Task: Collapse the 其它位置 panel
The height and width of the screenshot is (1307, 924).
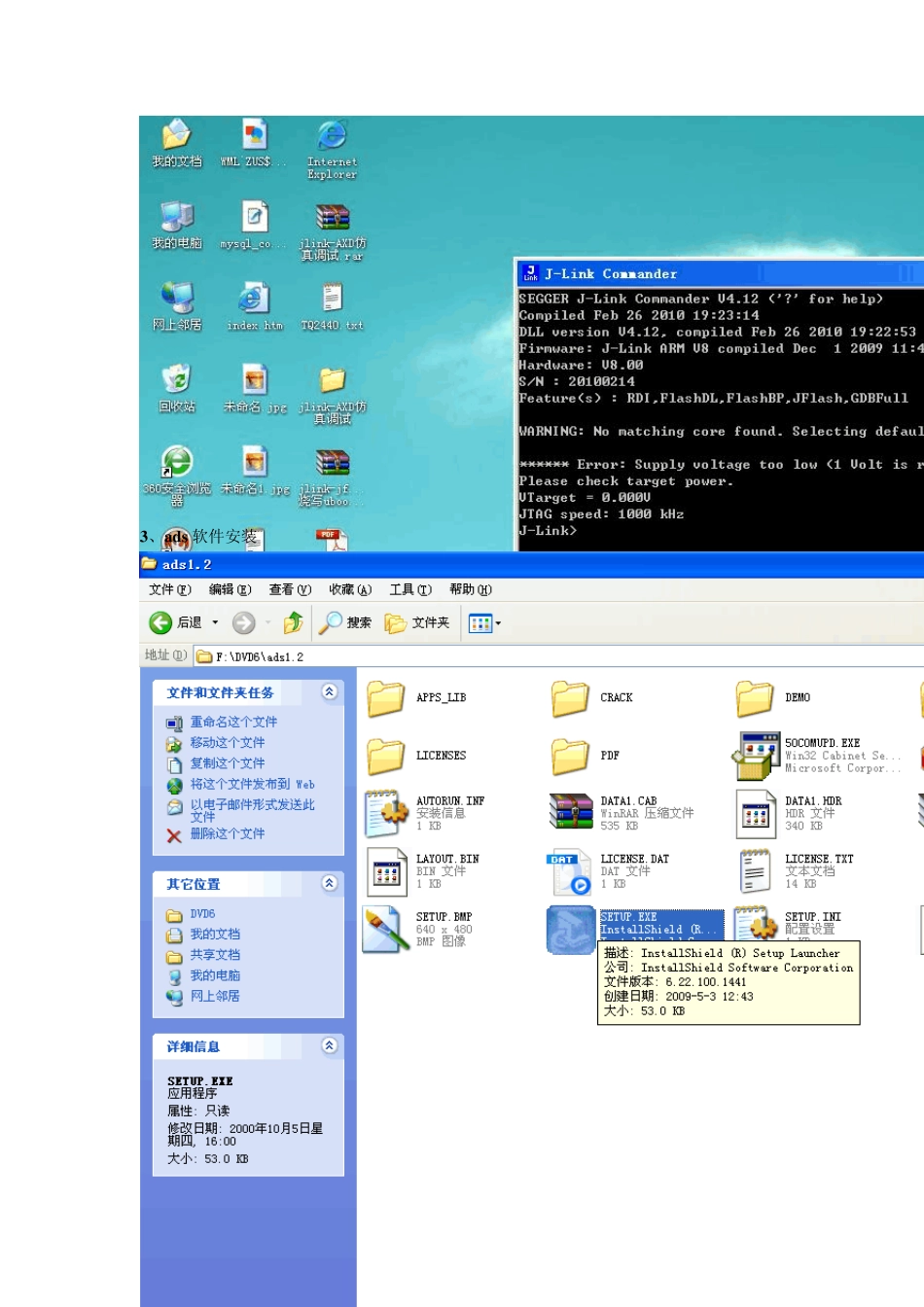Action: pos(330,883)
